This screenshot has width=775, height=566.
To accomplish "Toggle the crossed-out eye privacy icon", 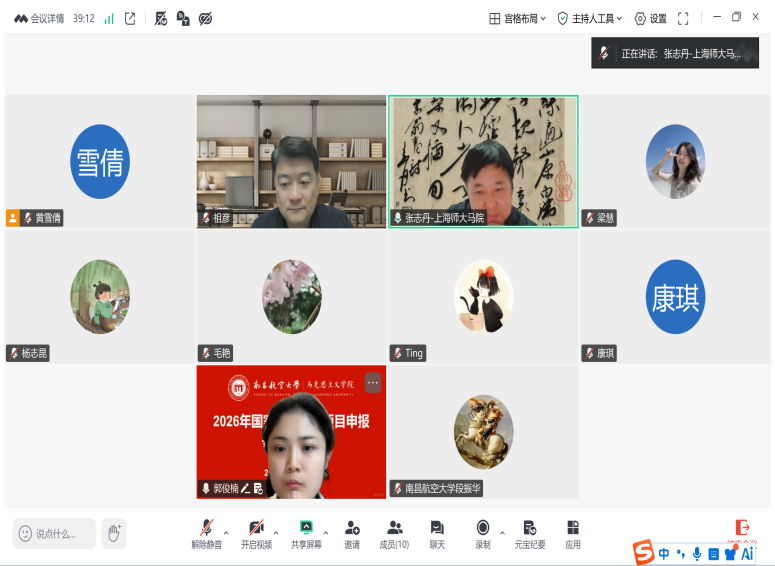I will (x=205, y=19).
